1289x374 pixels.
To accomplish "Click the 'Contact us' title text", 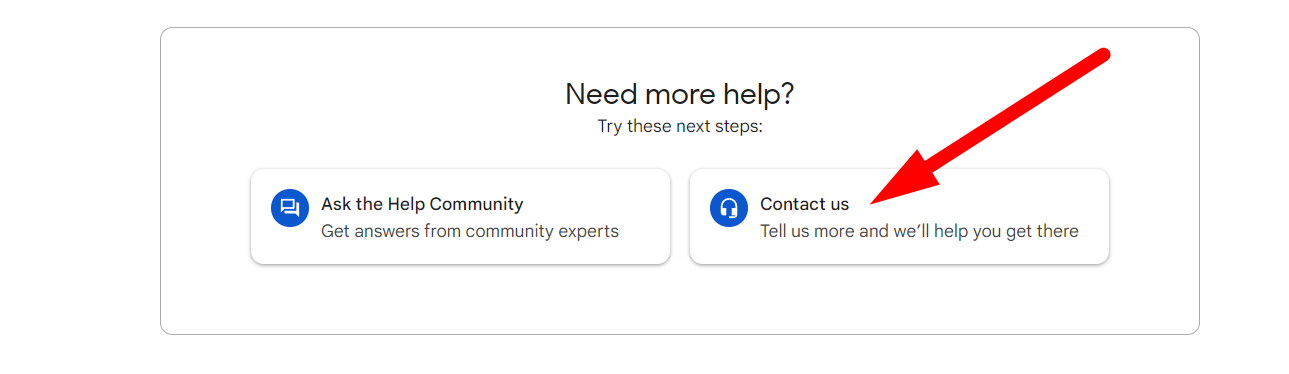I will (x=804, y=204).
